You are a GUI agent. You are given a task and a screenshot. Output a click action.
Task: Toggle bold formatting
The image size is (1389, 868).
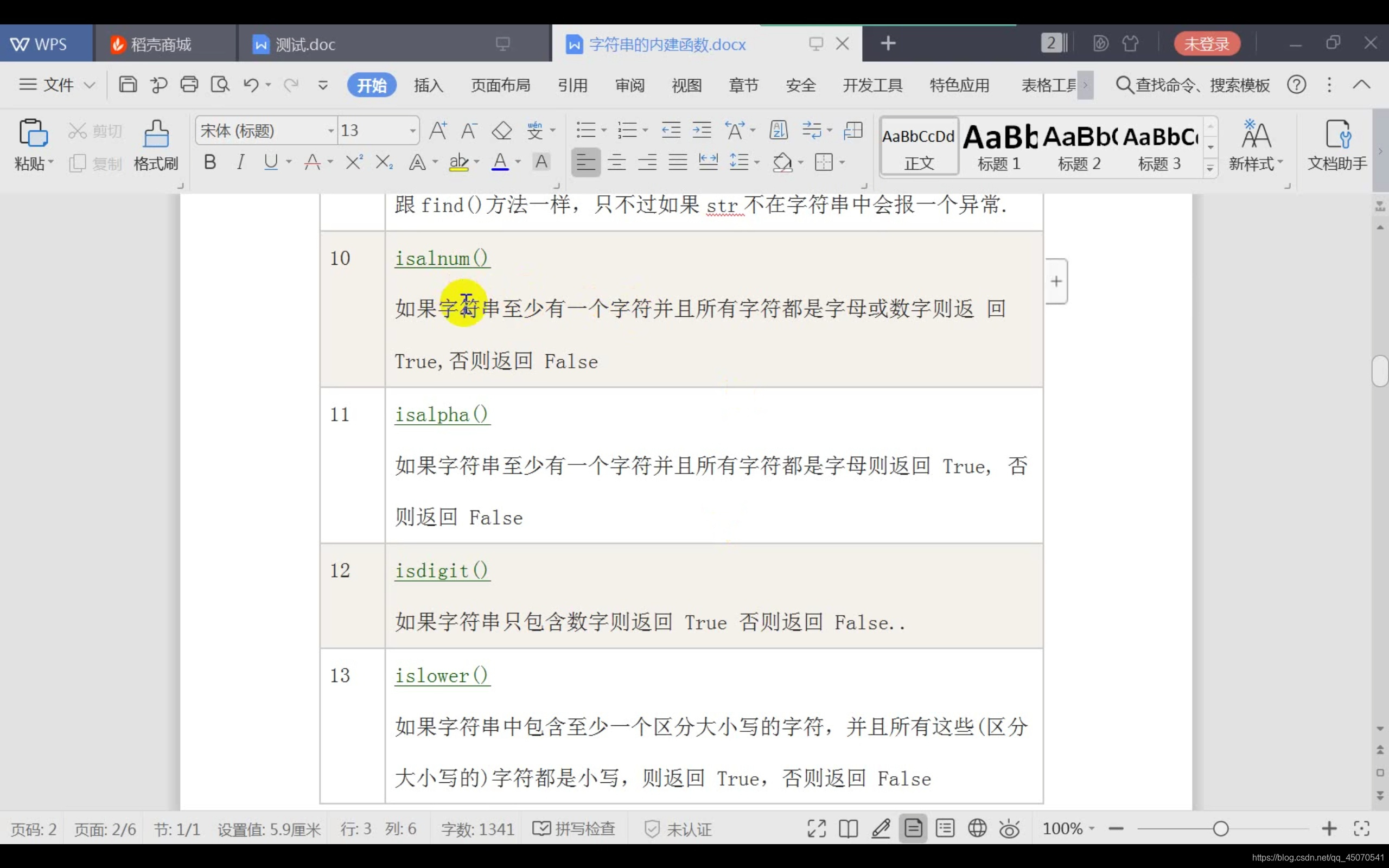(210, 162)
